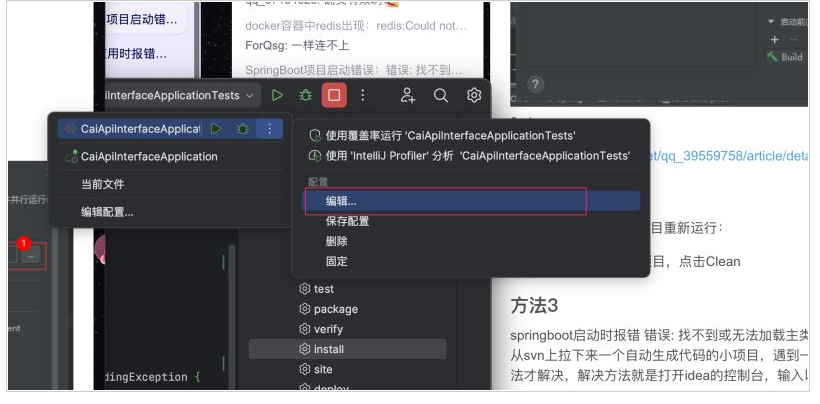Click the 'dingException {' code line
Screen dimensions: 820x404
152,376
